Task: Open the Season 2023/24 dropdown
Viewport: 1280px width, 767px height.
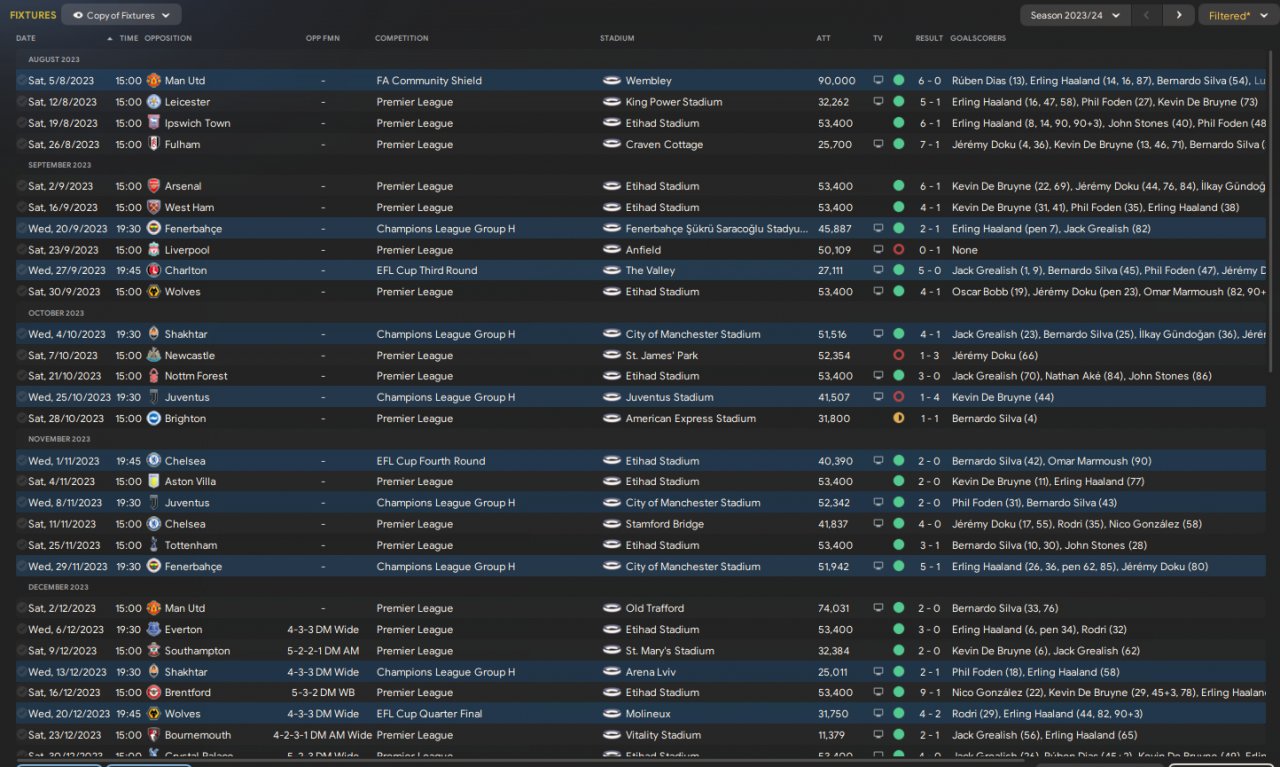Action: click(1075, 15)
